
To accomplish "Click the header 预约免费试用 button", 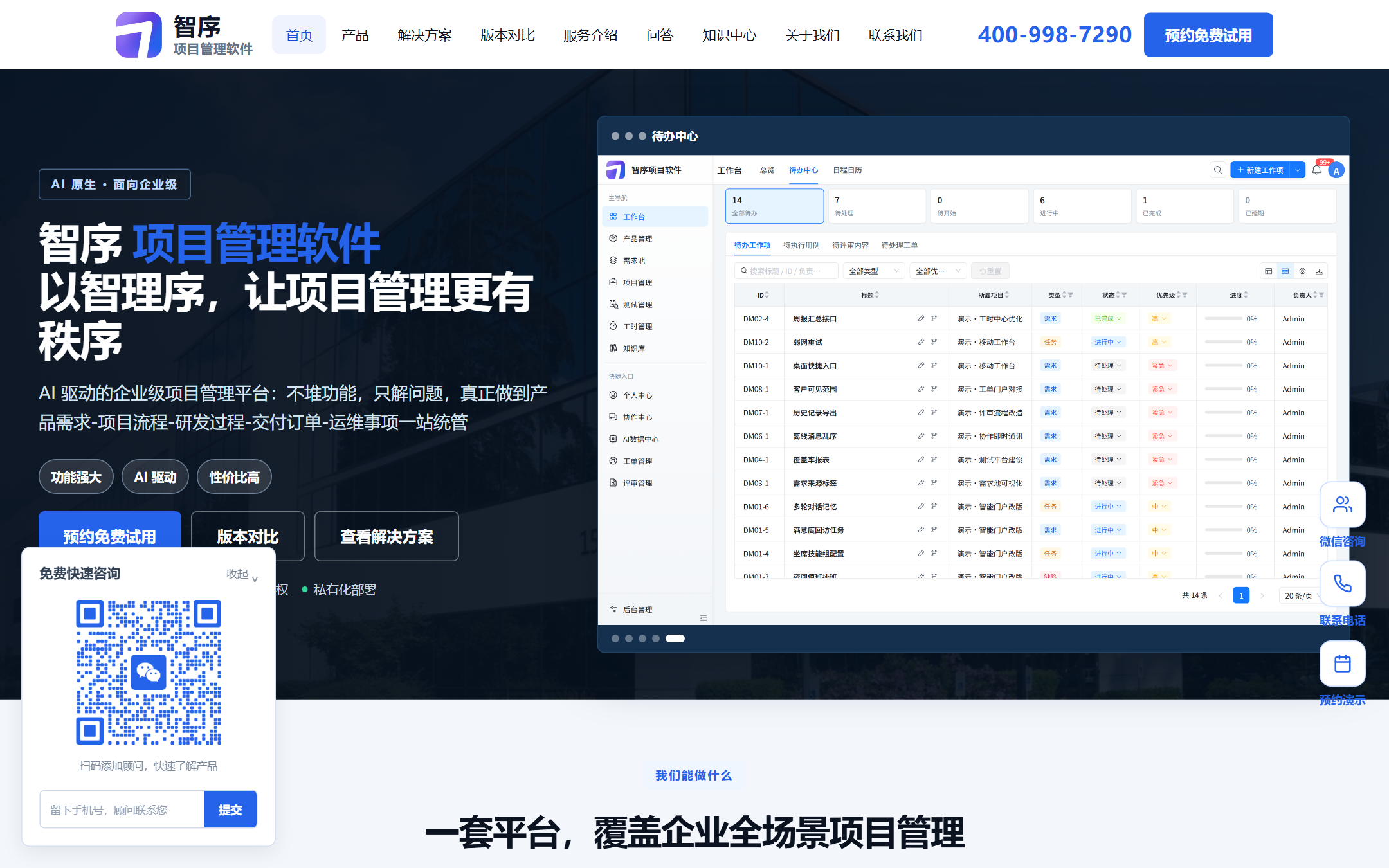I will tap(1208, 35).
